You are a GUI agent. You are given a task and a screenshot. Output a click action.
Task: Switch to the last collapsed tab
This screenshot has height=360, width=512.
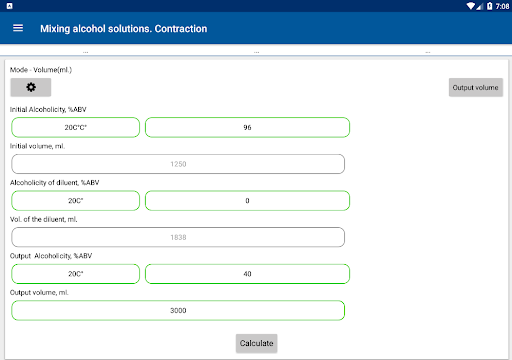click(427, 50)
